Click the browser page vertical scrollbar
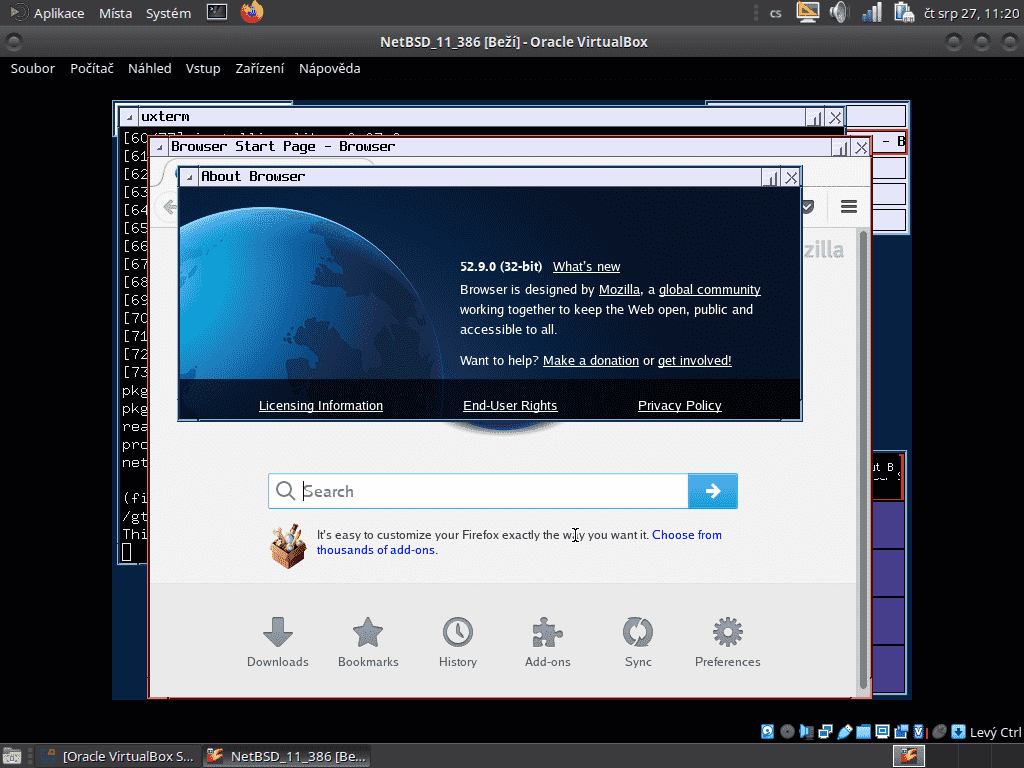Viewport: 1024px width, 768px height. pos(863,460)
